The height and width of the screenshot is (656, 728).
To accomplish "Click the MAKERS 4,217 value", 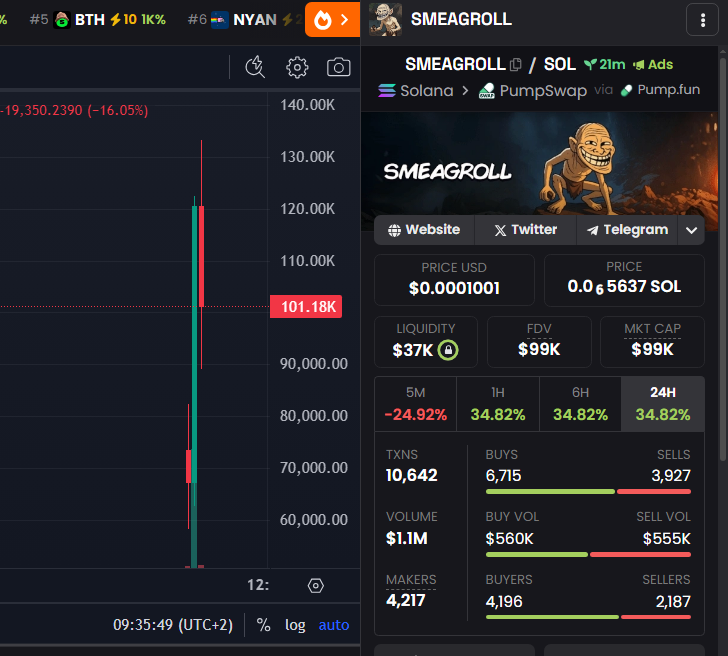I will coord(405,600).
